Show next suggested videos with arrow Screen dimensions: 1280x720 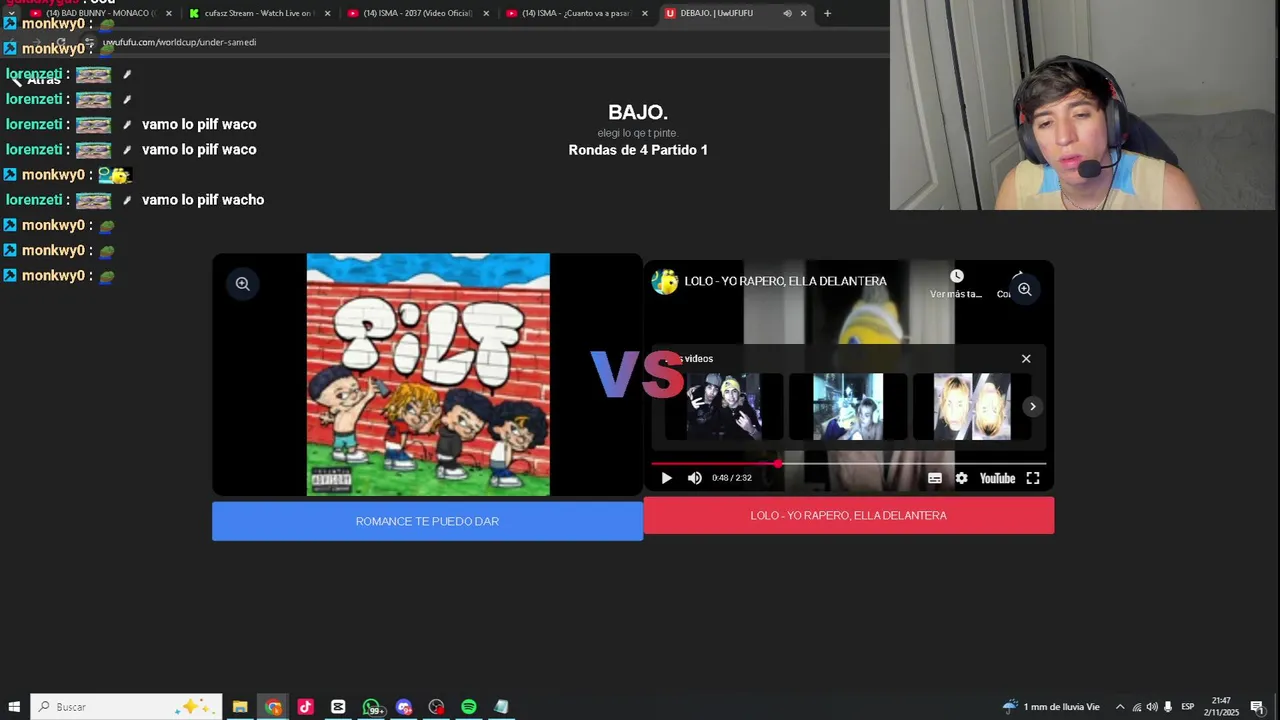click(1032, 406)
